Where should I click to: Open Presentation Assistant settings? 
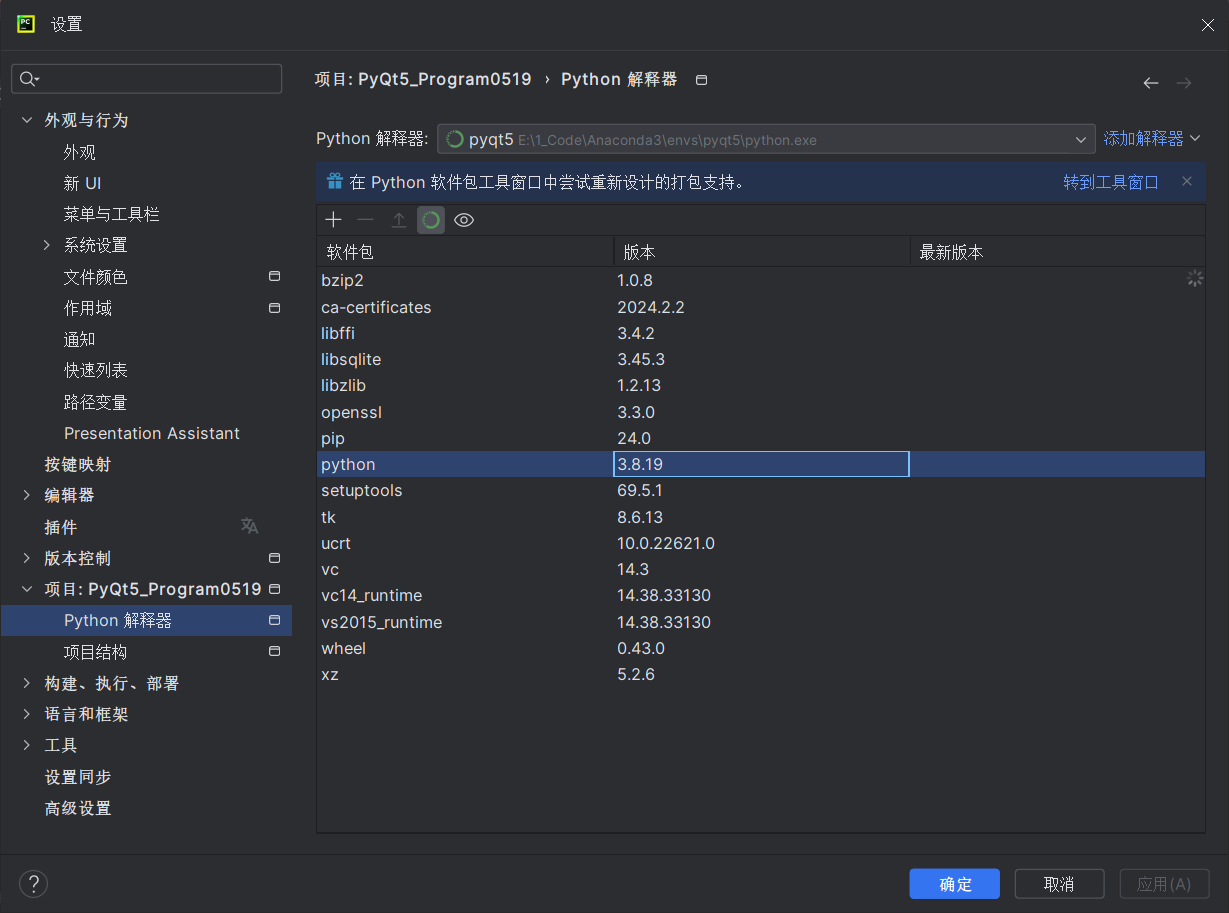(x=152, y=433)
